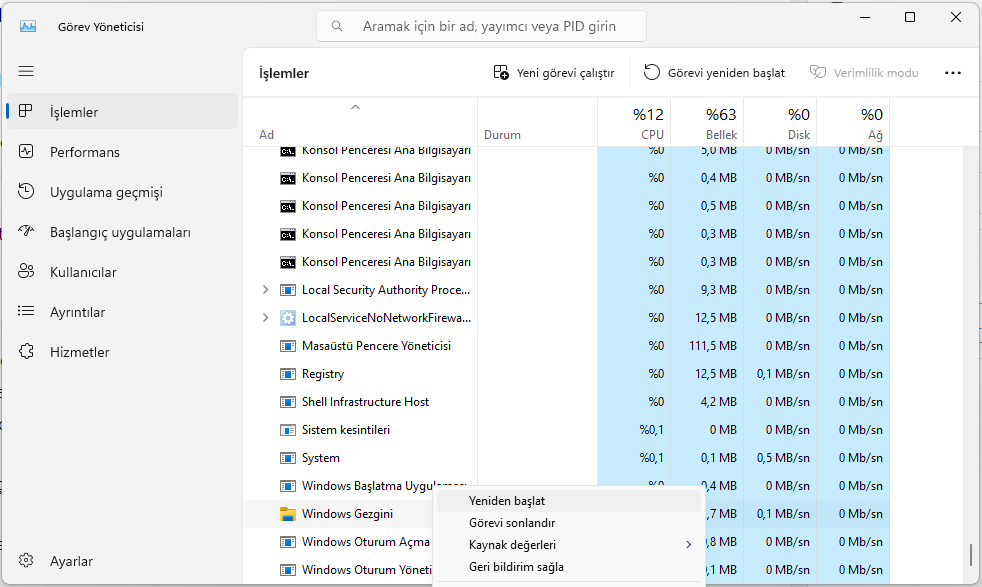Open Performans page in sidebar
The width and height of the screenshot is (982, 587).
[85, 152]
